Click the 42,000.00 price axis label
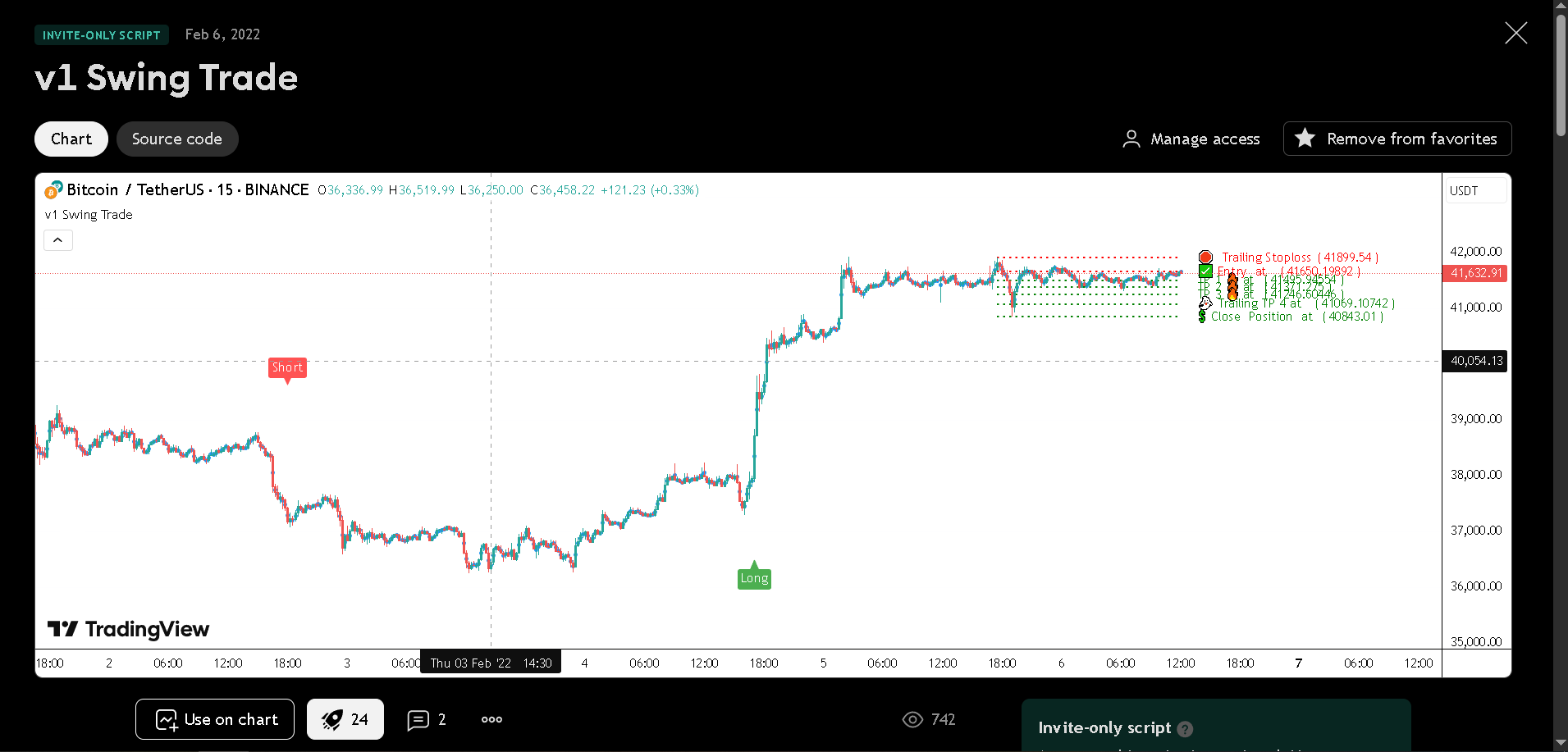The height and width of the screenshot is (752, 1568). pos(1476,252)
